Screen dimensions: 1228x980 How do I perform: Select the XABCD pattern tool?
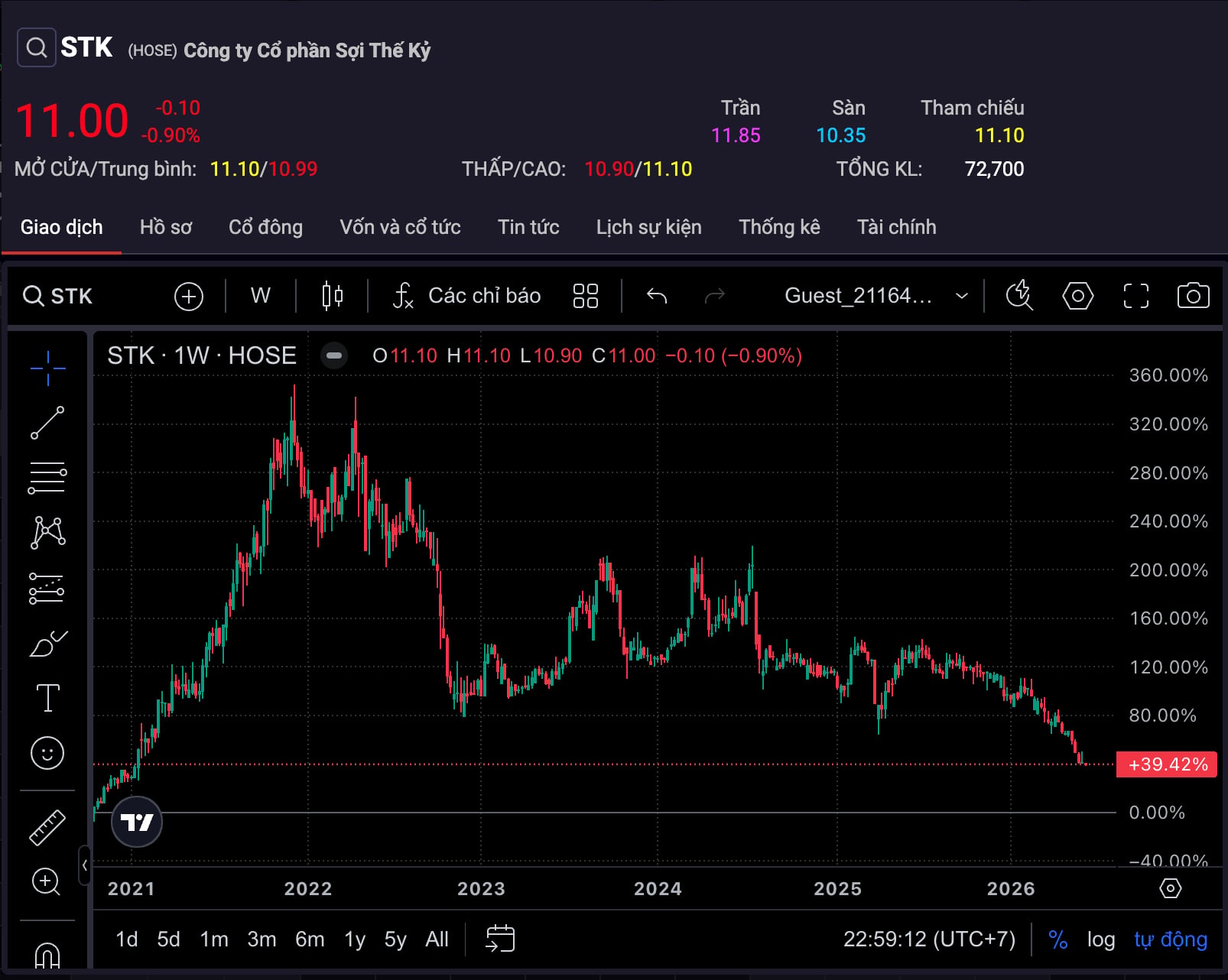(47, 533)
